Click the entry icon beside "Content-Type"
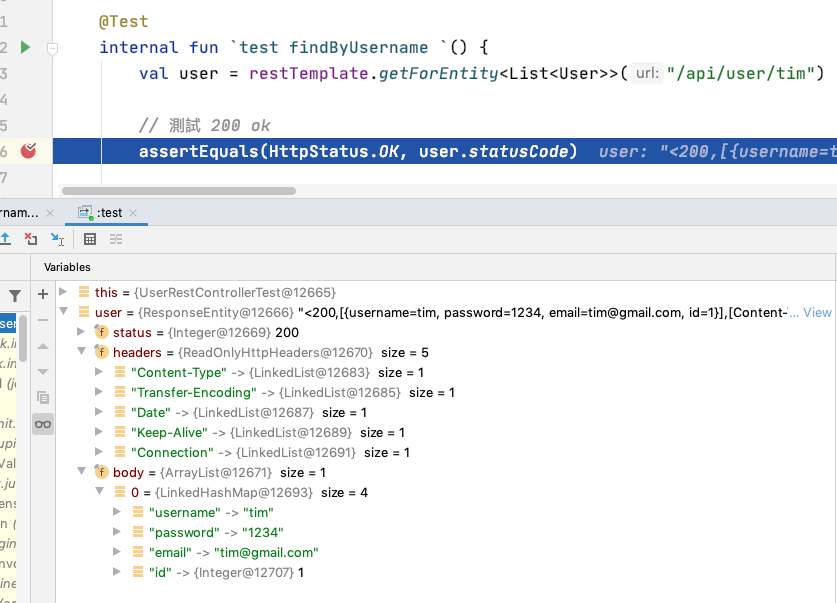The image size is (837, 603). click(x=120, y=371)
